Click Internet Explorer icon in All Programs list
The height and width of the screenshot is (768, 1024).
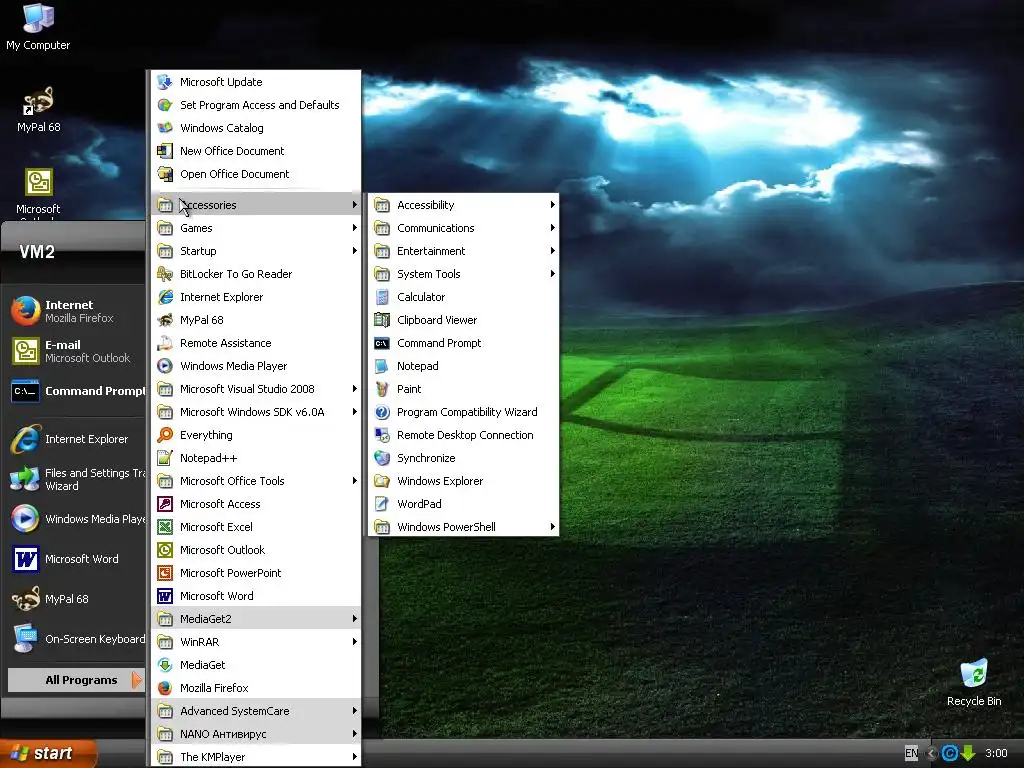pyautogui.click(x=165, y=297)
